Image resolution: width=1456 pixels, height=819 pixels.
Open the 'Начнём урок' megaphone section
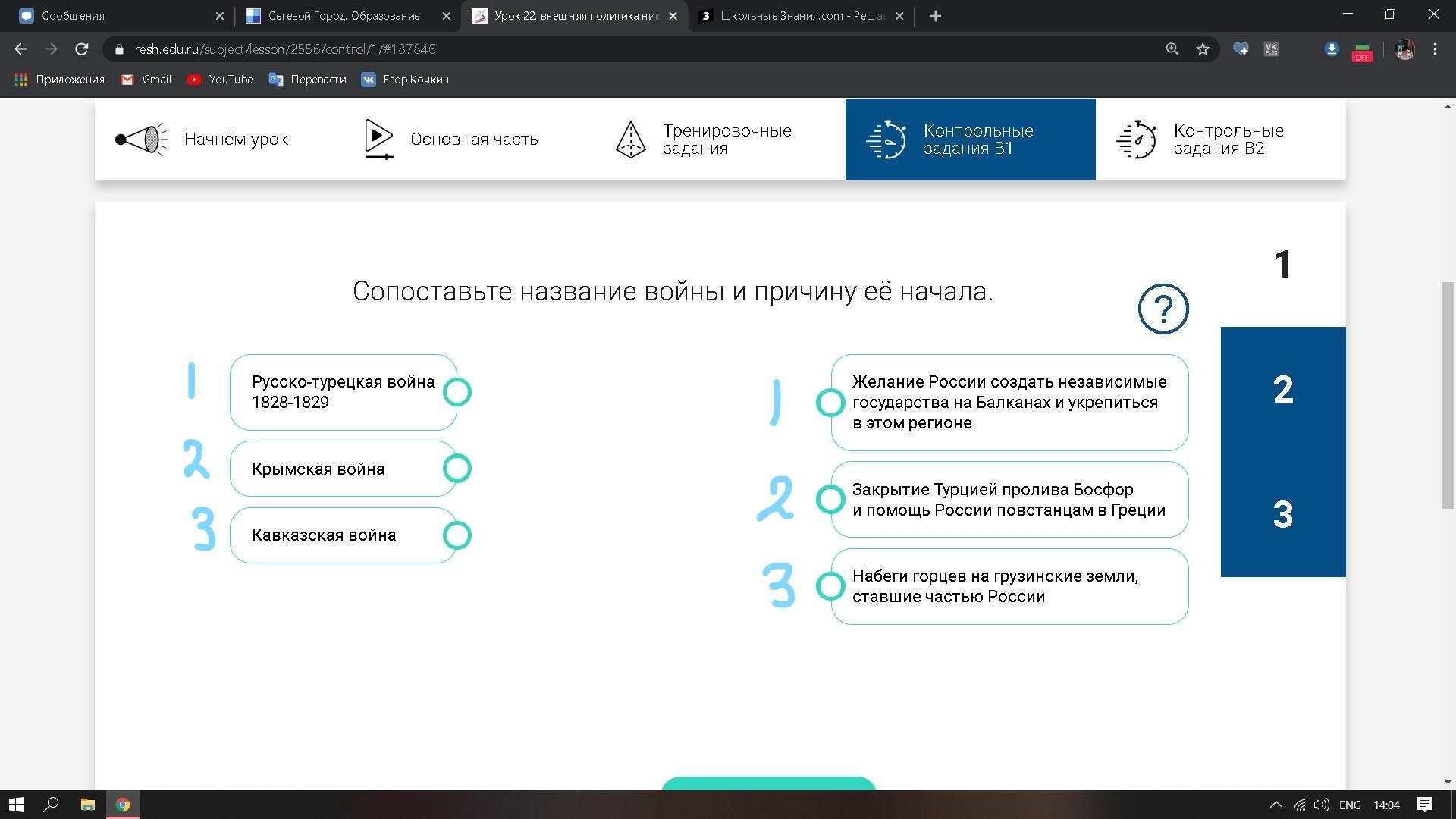(x=142, y=140)
